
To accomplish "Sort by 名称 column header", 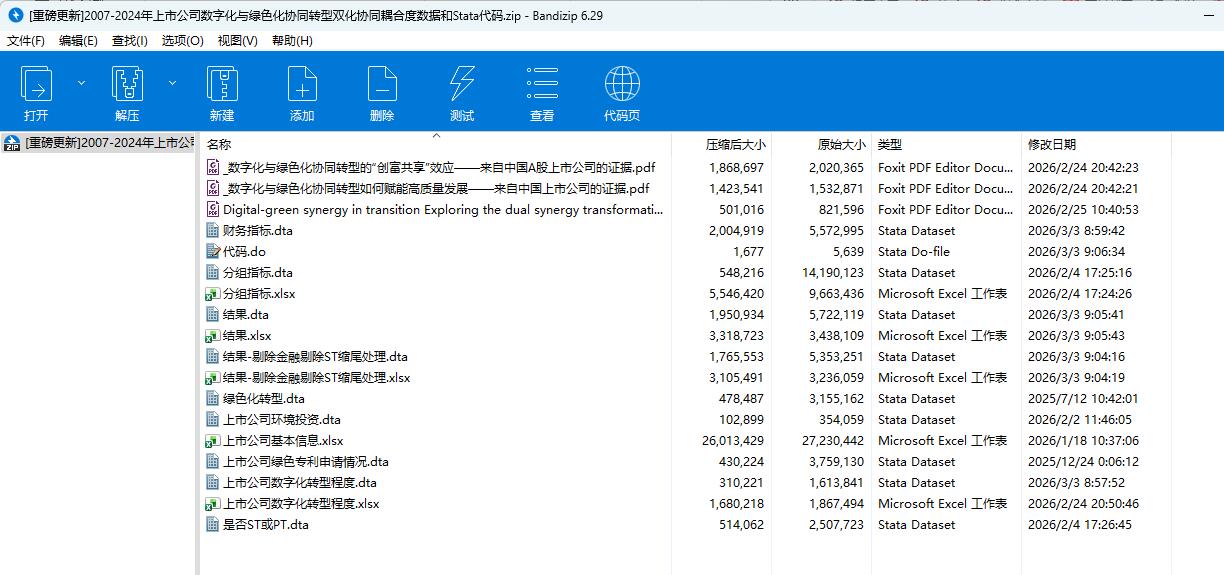I will pos(219,145).
